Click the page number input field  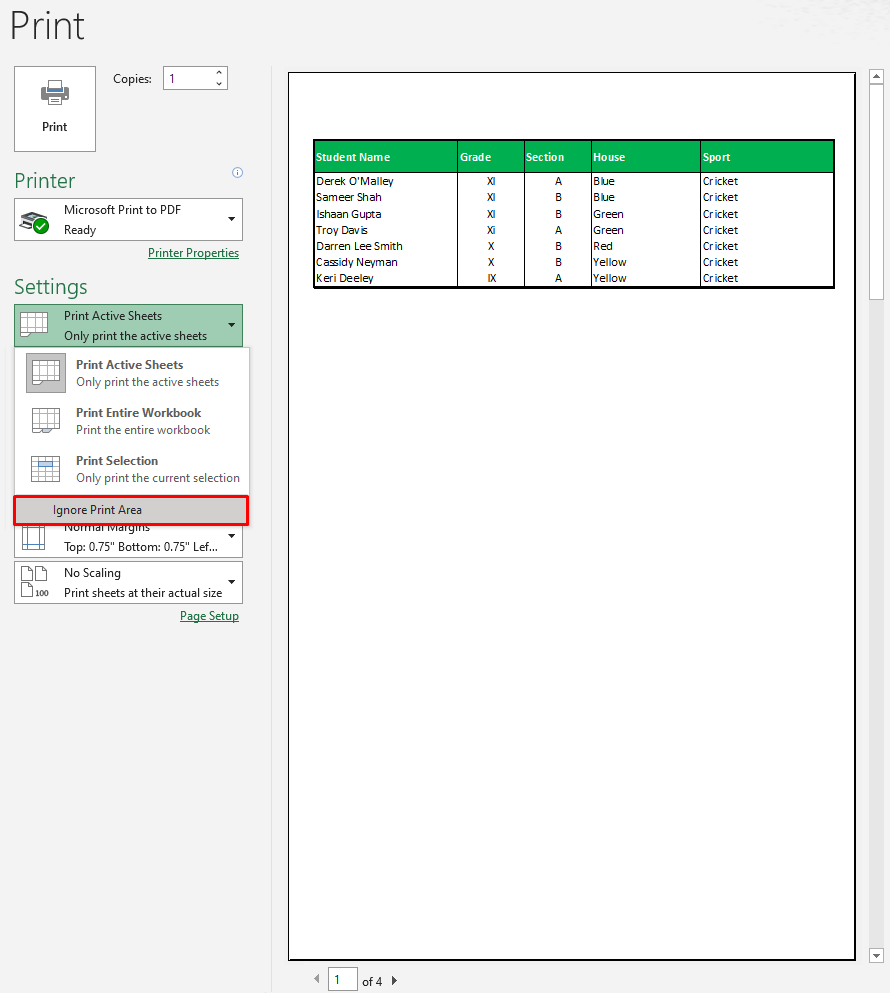click(x=342, y=979)
